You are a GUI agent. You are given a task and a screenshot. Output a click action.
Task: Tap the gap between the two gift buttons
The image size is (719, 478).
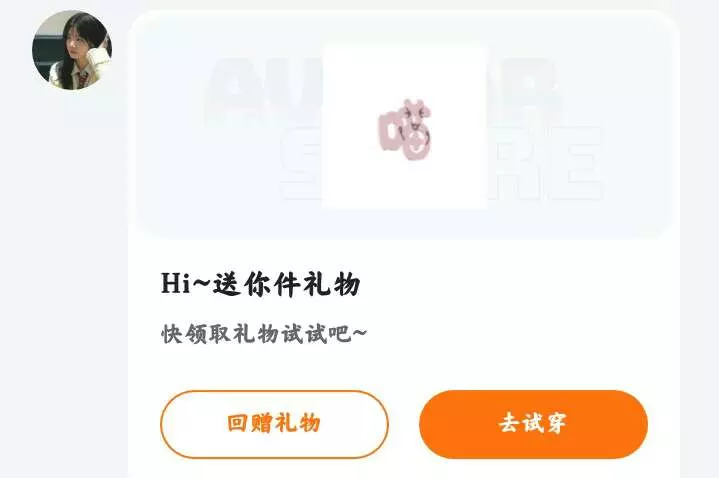[x=404, y=424]
